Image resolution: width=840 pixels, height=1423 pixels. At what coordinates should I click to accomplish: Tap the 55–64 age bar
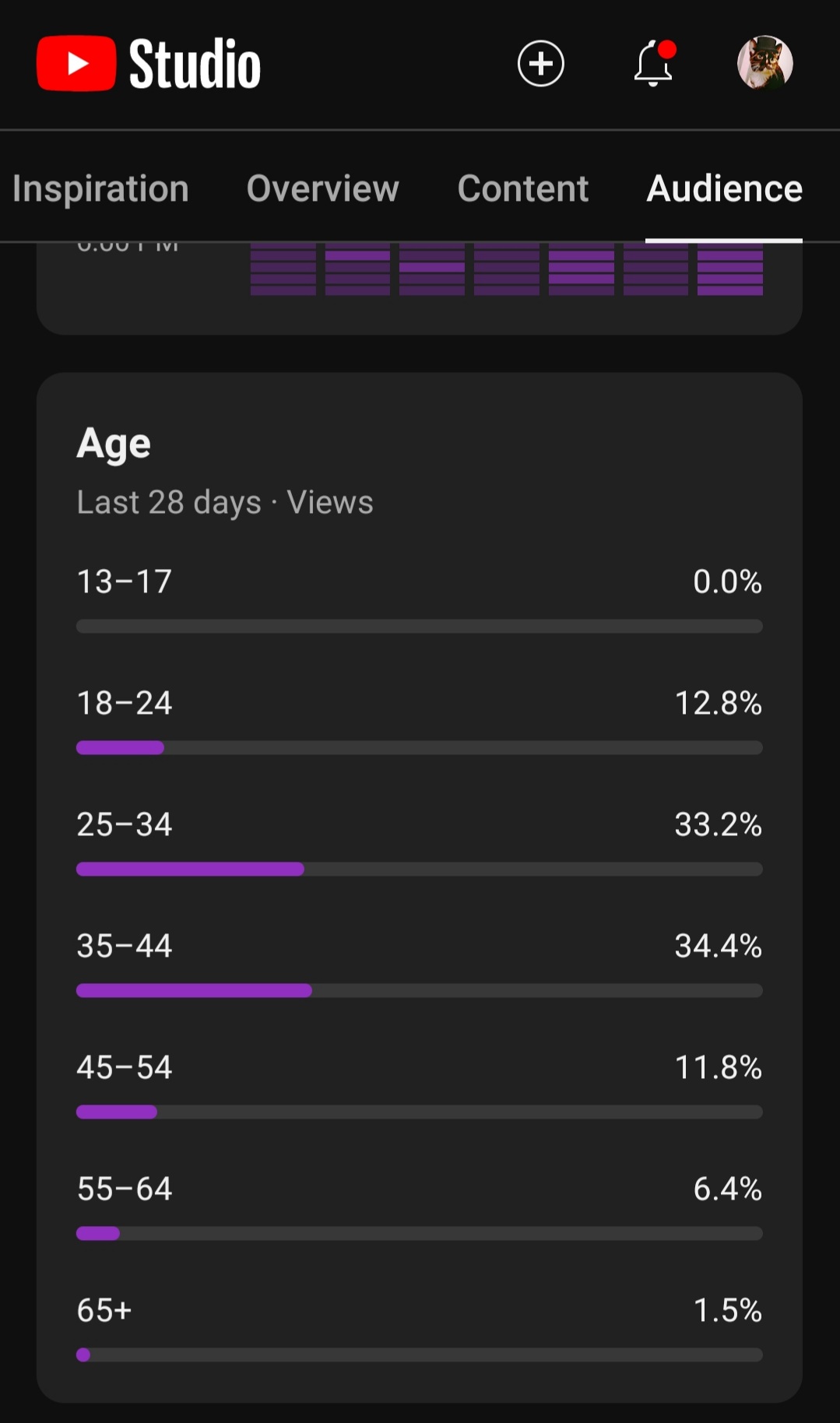(419, 1233)
